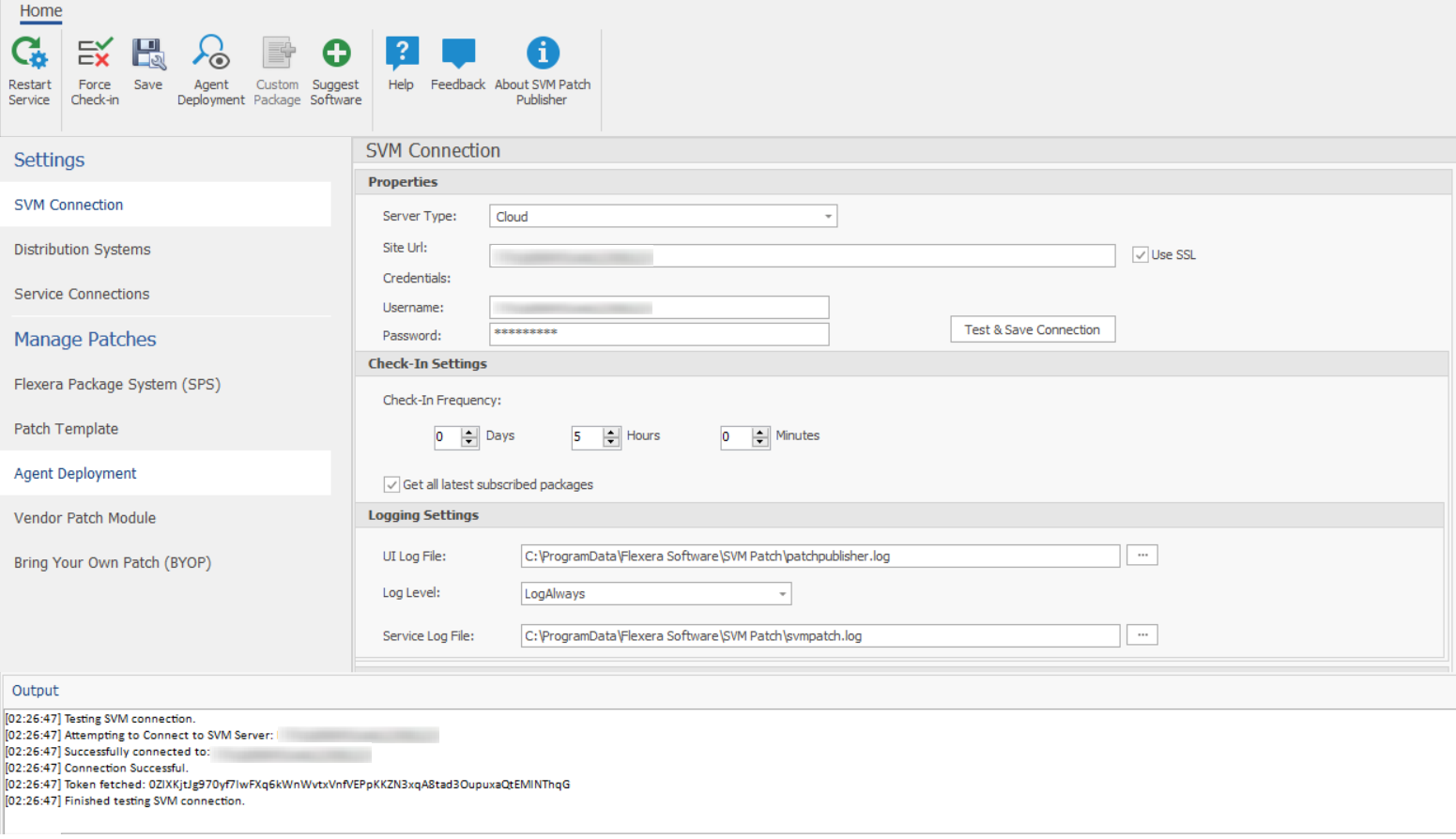The image size is (1456, 839).
Task: Open the Agent Deployment ribbon icon
Action: click(211, 53)
